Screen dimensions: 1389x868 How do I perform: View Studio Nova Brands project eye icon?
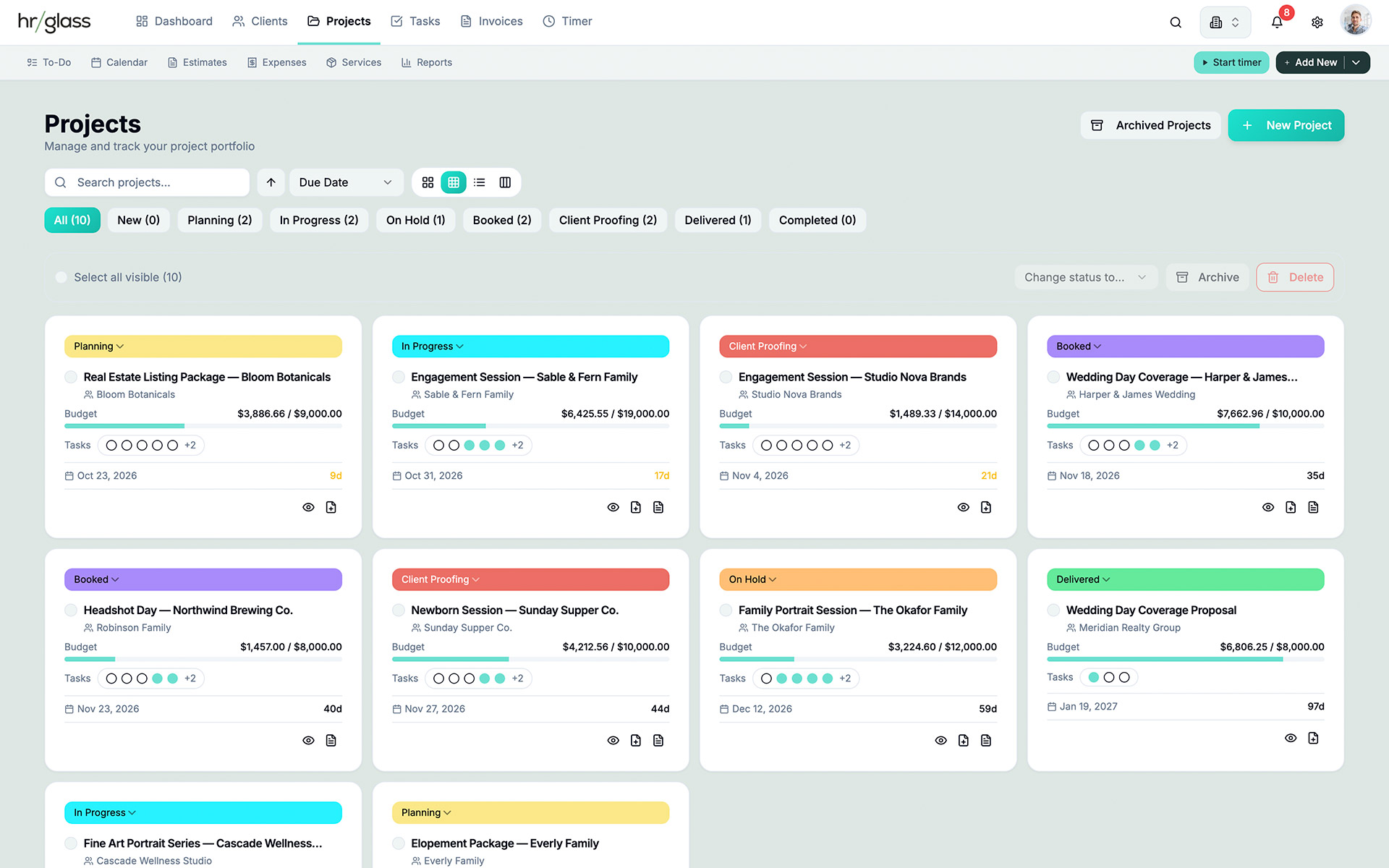pos(964,507)
